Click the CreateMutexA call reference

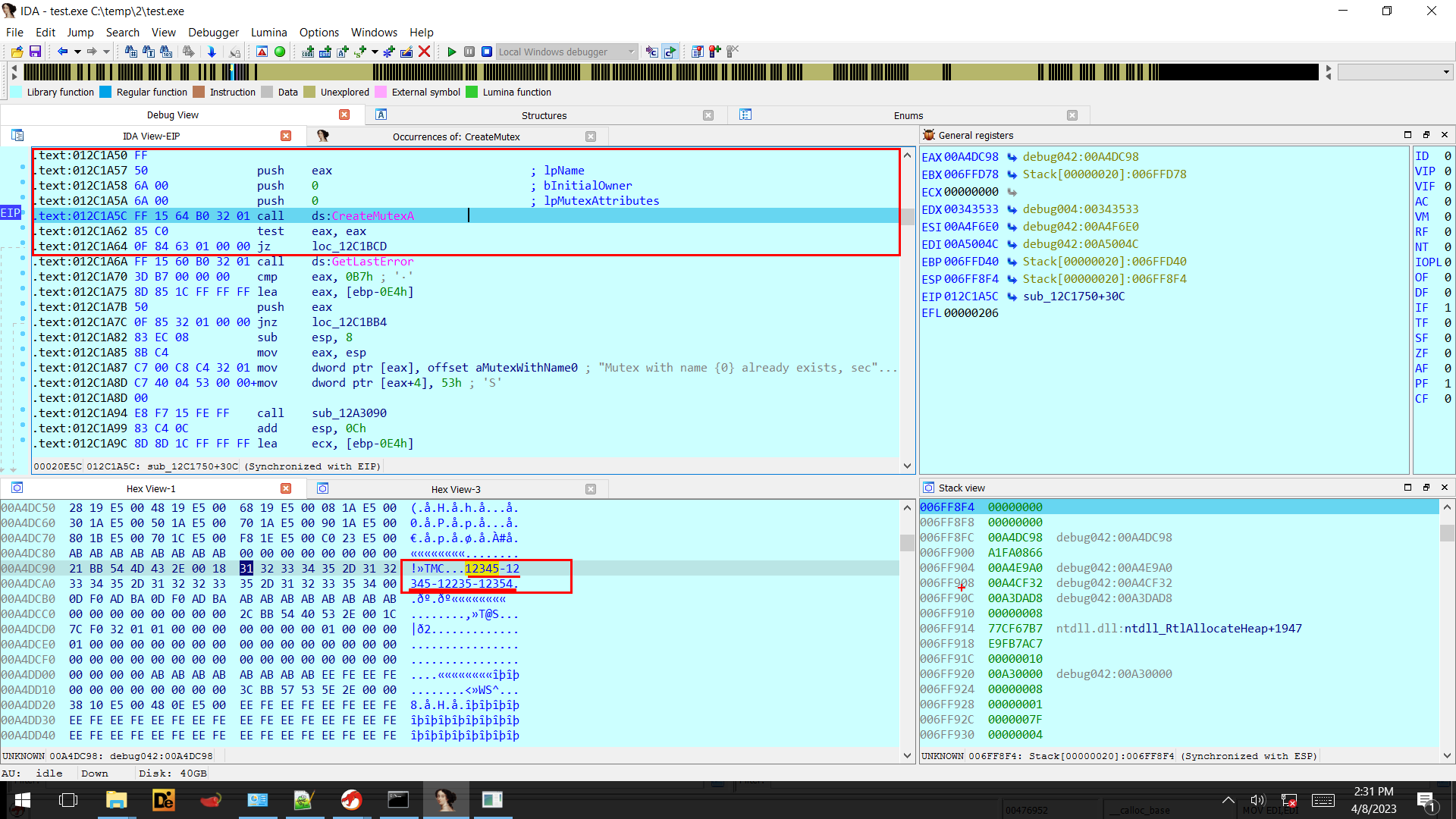pyautogui.click(x=372, y=216)
